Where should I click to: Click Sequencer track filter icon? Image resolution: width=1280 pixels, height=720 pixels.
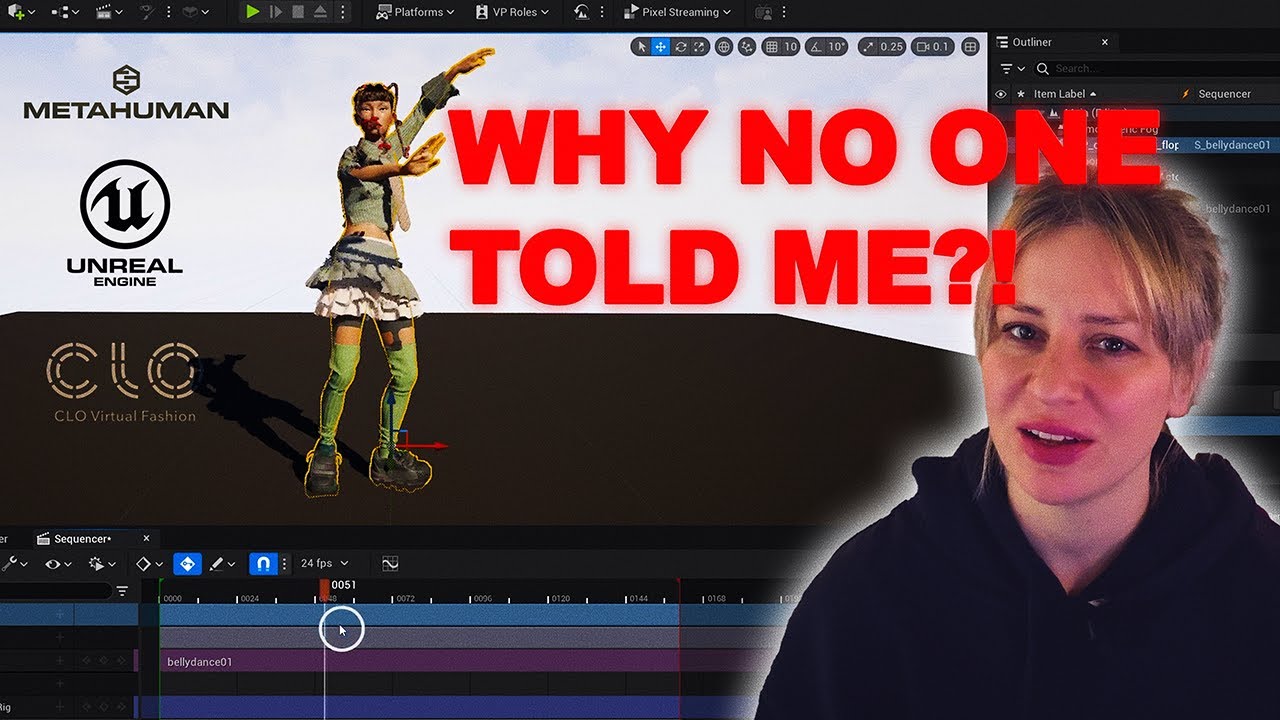122,591
